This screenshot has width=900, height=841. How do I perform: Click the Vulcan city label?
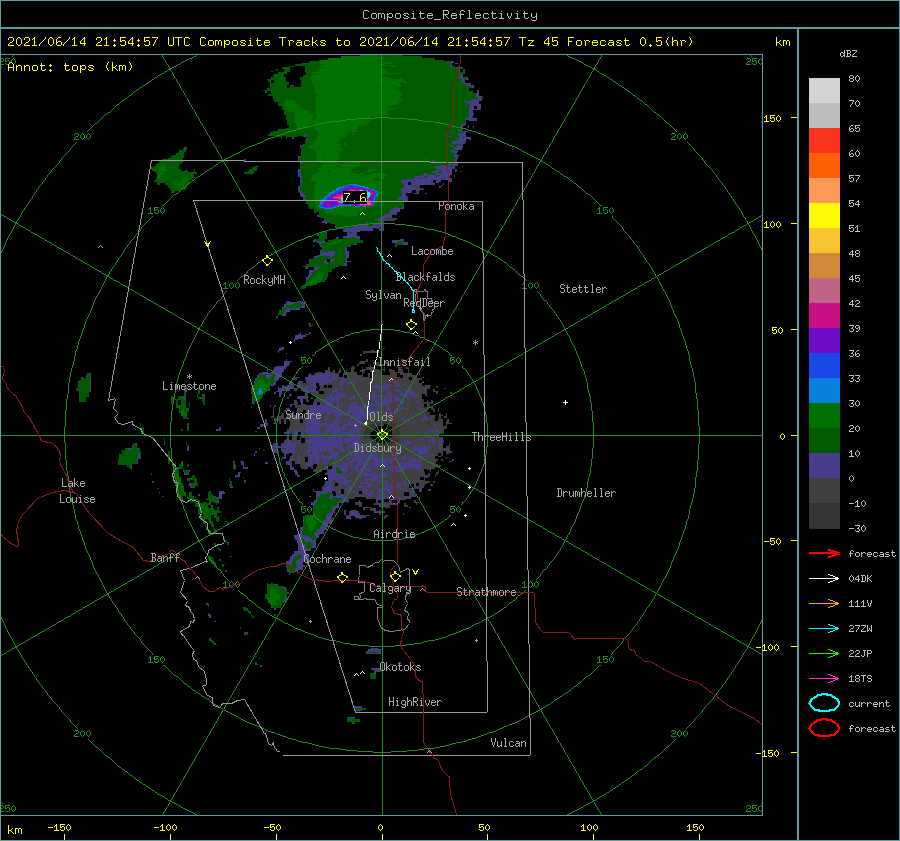coord(508,743)
